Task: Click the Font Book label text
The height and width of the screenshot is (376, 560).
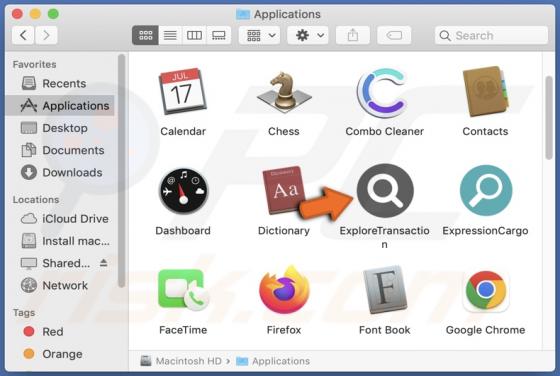Action: tap(385, 330)
